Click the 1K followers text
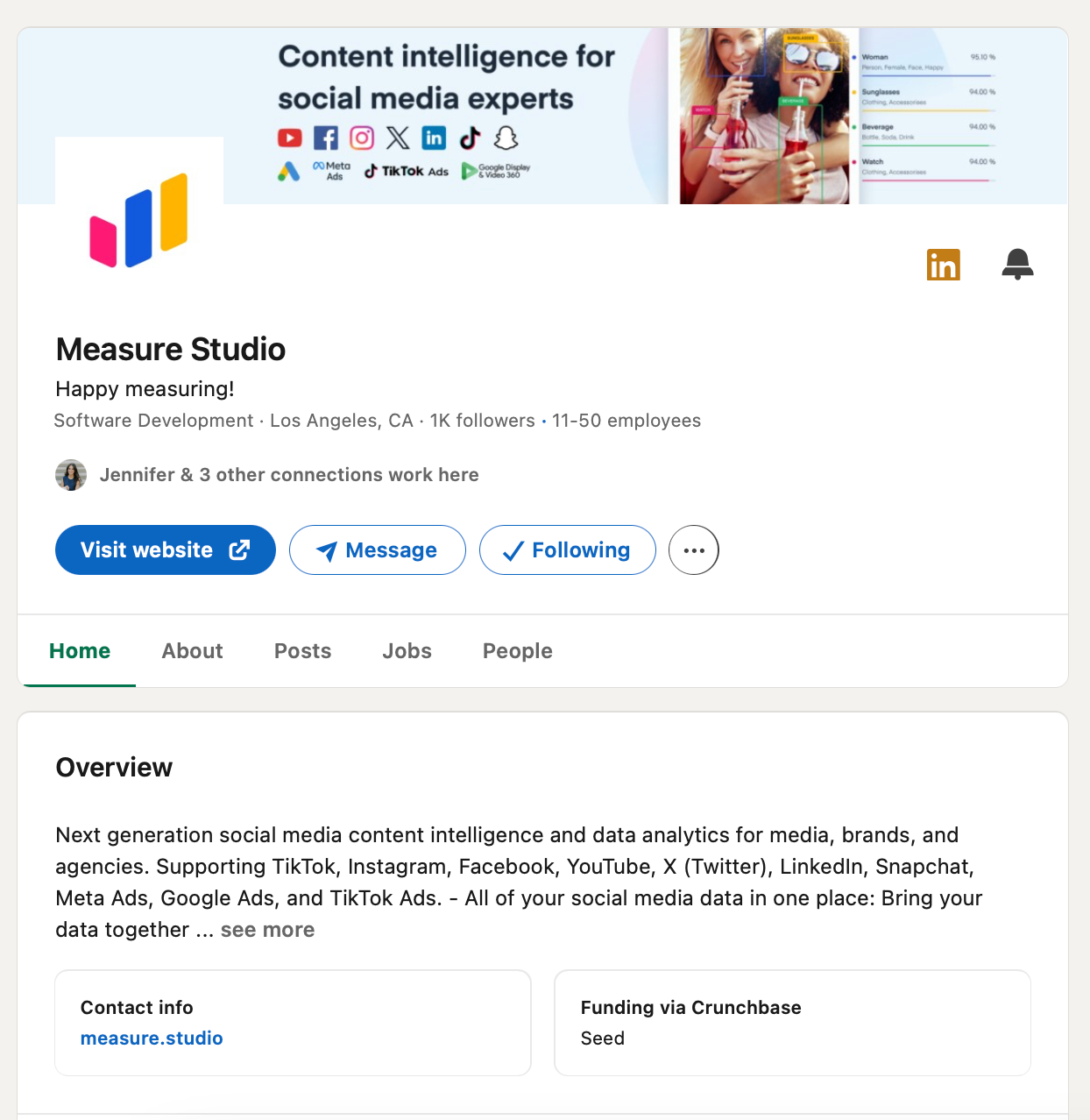 pos(483,421)
